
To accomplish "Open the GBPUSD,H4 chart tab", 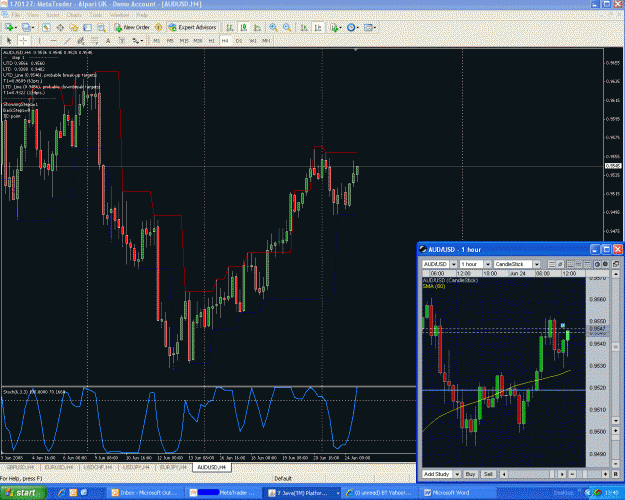I will tap(20, 467).
